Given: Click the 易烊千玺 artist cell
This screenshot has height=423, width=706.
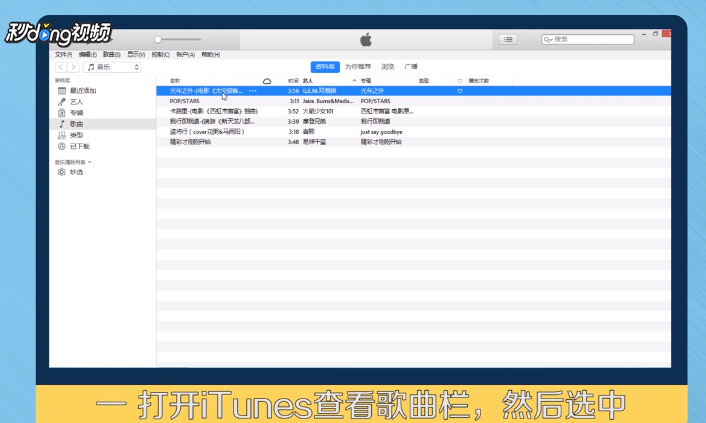Looking at the screenshot, I should pyautogui.click(x=314, y=142).
